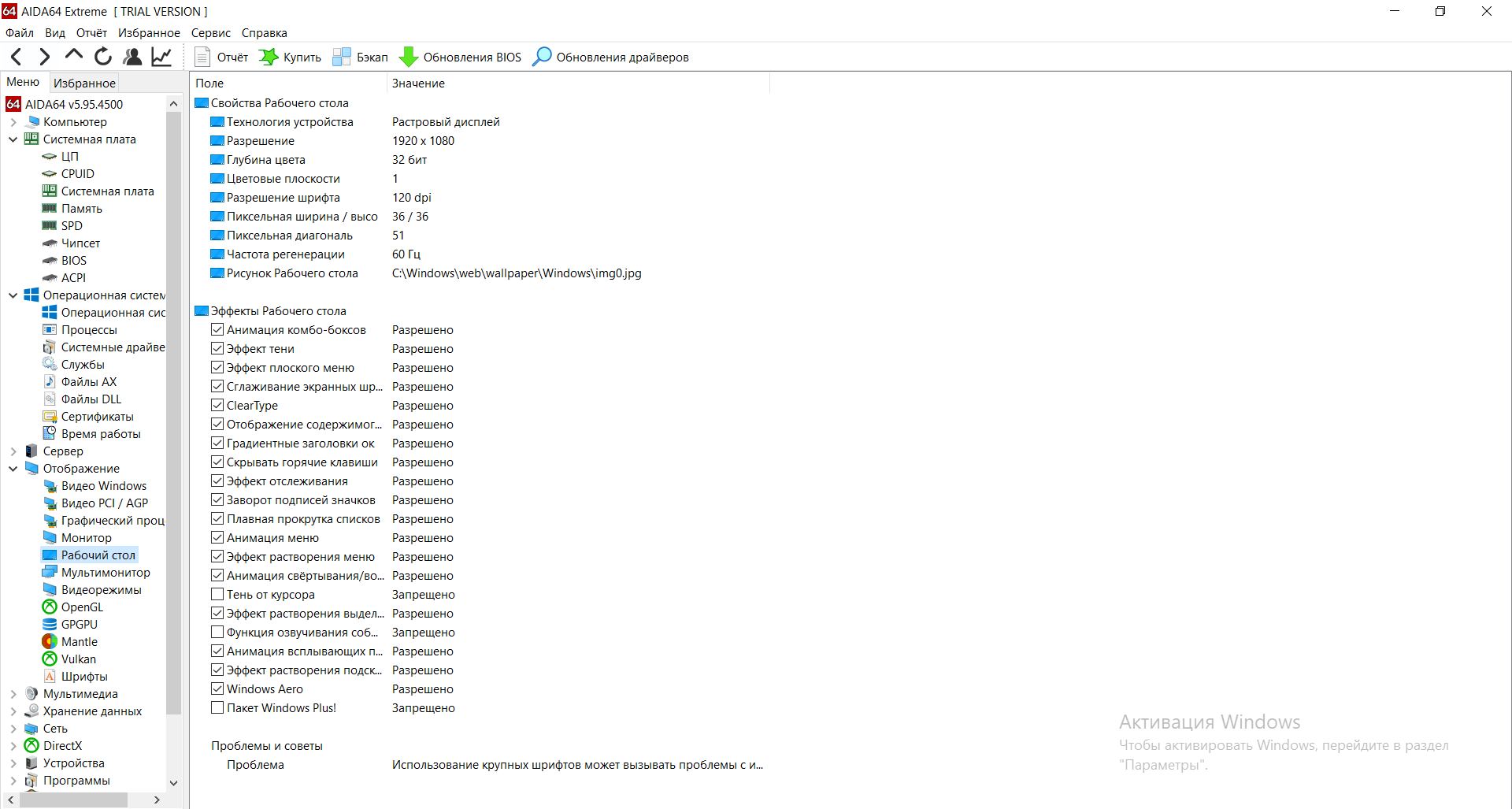
Task: Open the Файл menu
Action: (20, 33)
